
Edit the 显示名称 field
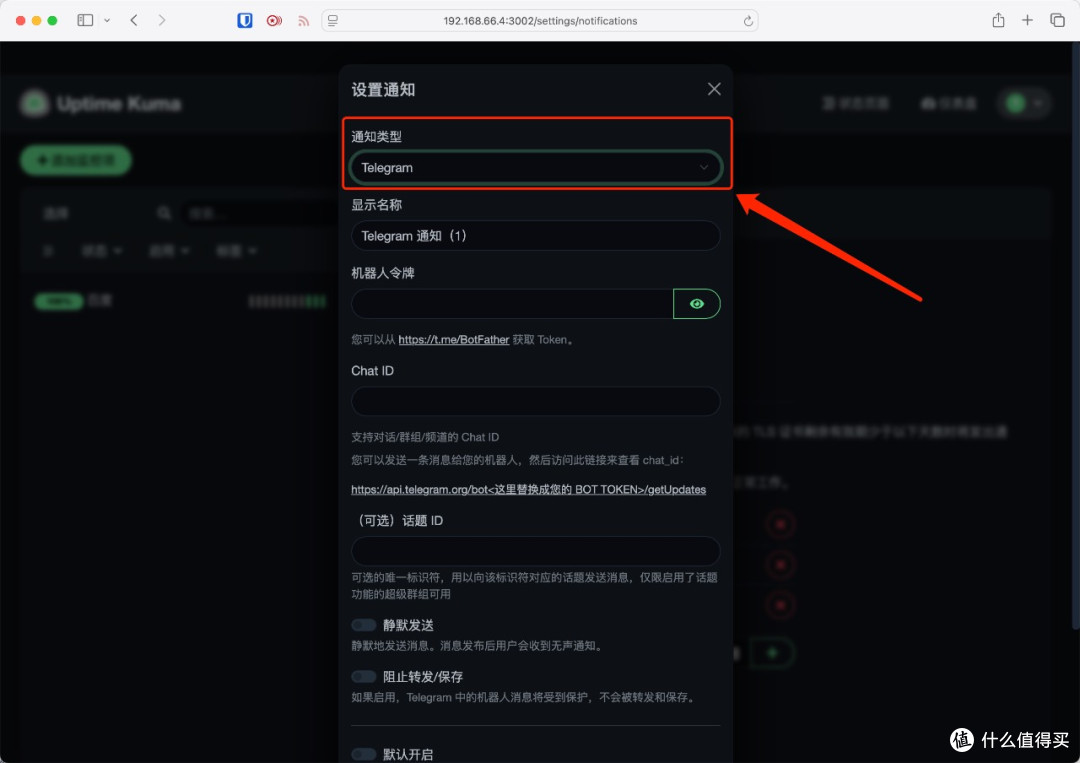tap(535, 236)
